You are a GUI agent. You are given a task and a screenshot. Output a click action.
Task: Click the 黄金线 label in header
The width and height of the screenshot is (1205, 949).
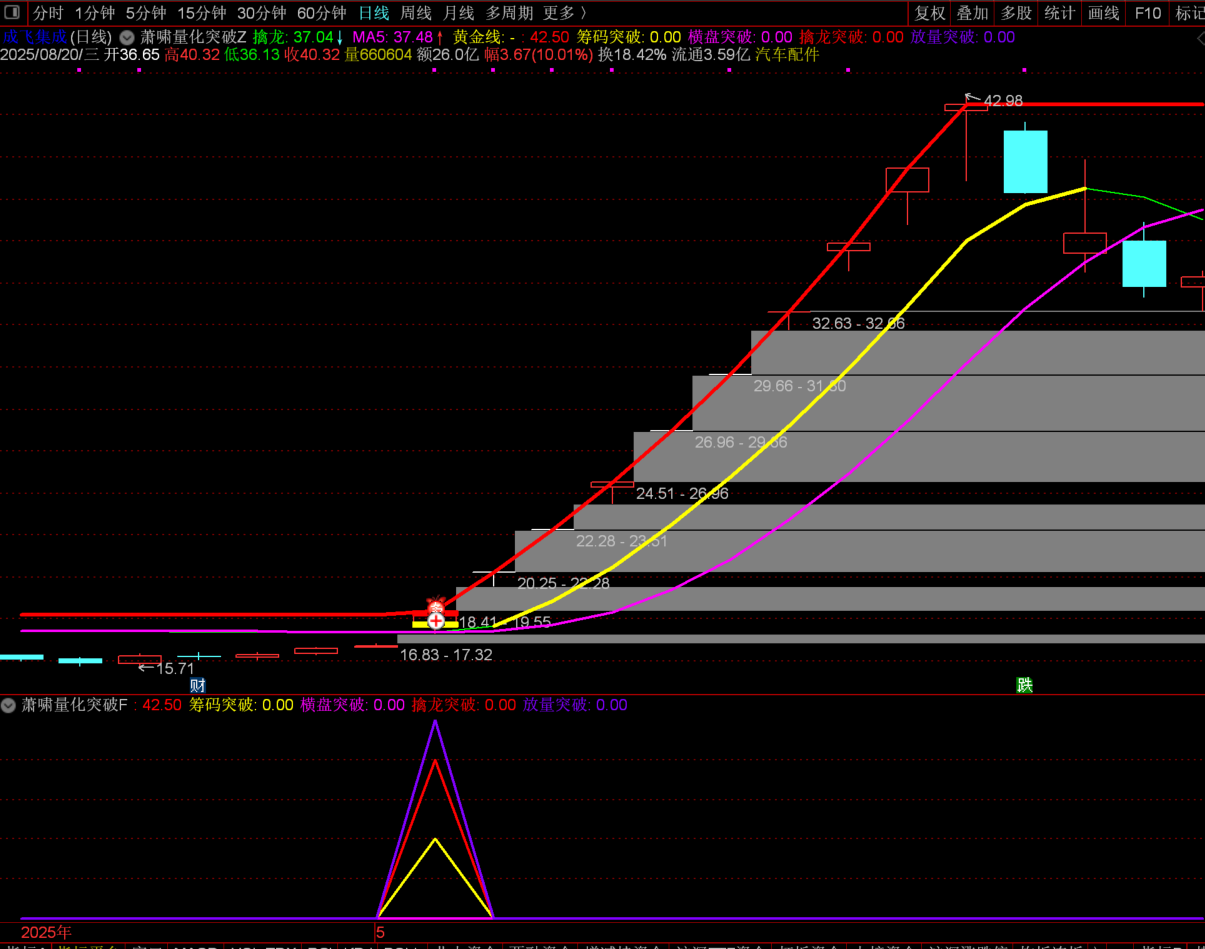(x=484, y=37)
